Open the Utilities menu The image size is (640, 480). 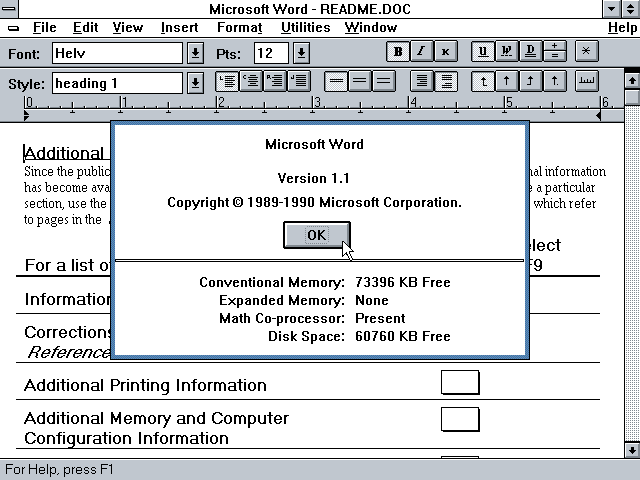tap(305, 28)
